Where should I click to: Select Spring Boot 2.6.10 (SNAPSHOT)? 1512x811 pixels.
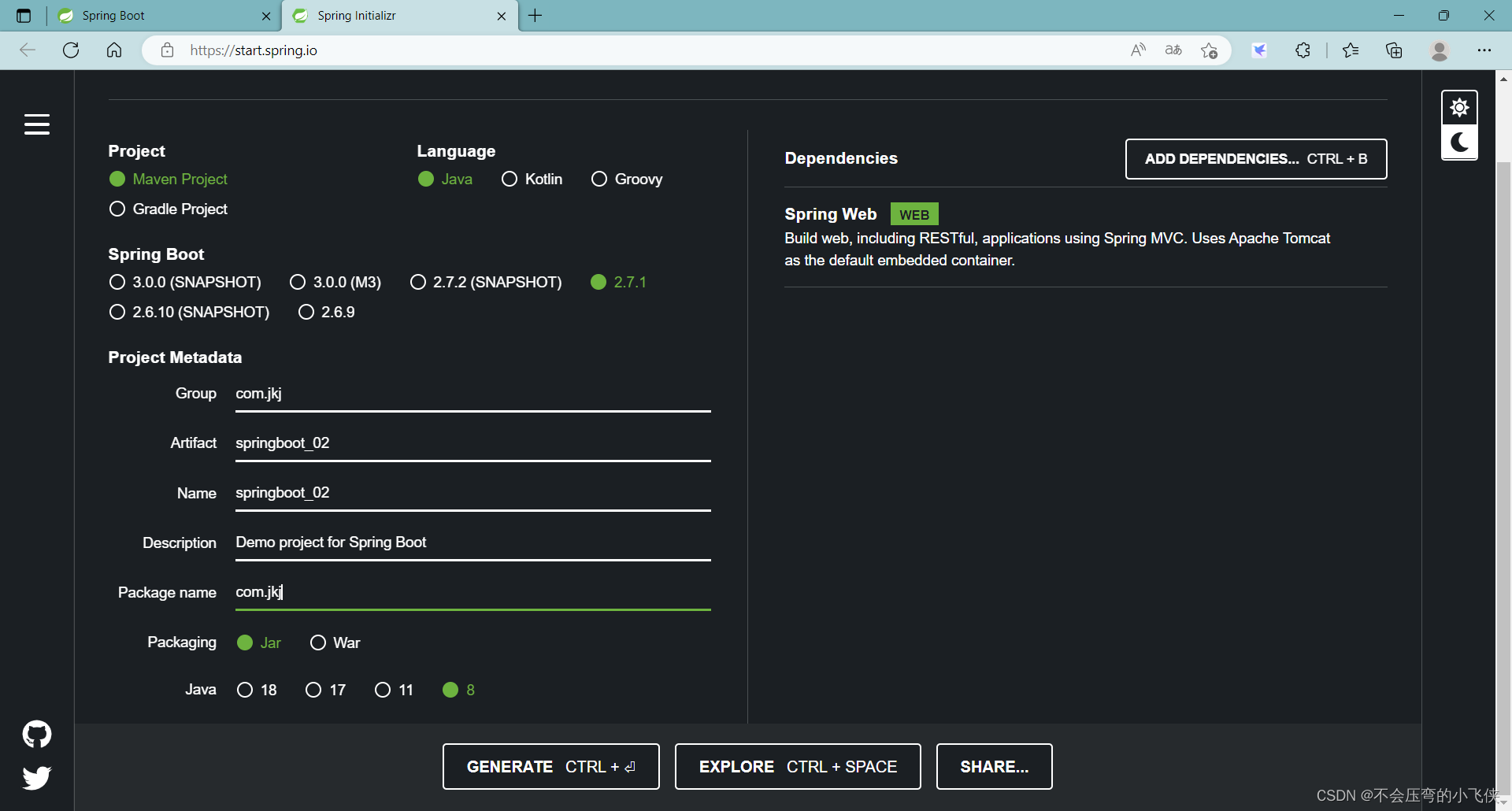(189, 313)
